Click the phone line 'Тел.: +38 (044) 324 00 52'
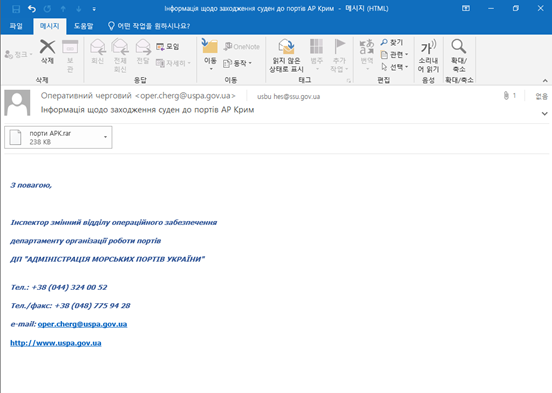Image resolution: width=552 pixels, height=393 pixels. point(59,287)
